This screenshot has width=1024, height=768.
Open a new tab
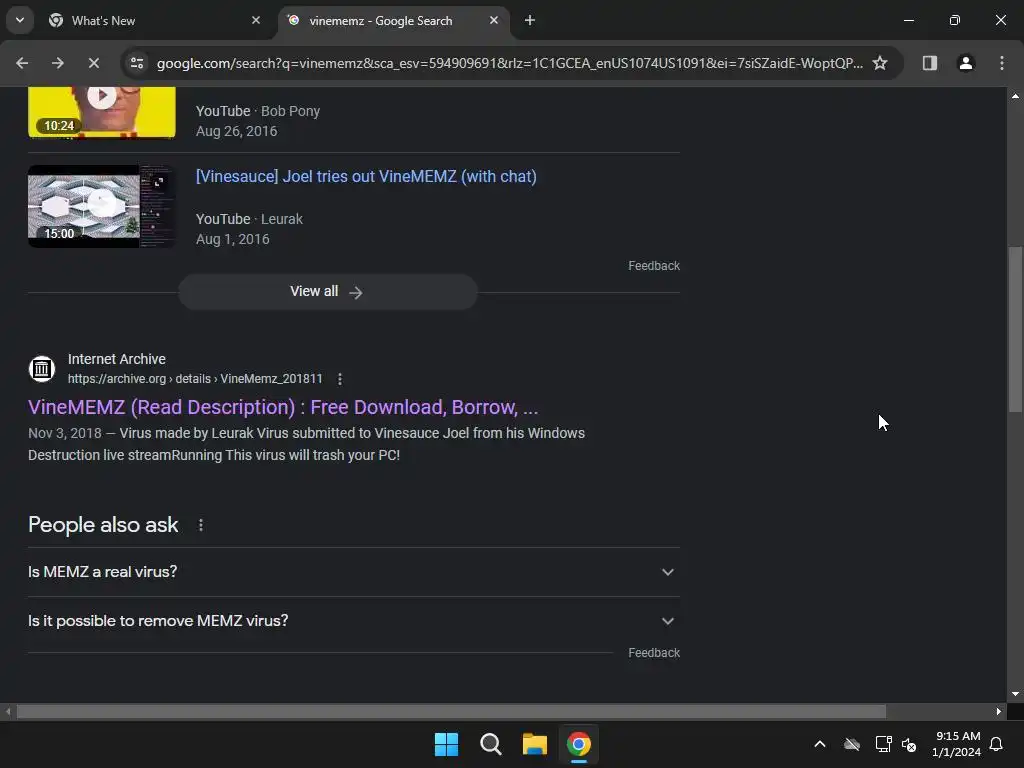coord(530,20)
